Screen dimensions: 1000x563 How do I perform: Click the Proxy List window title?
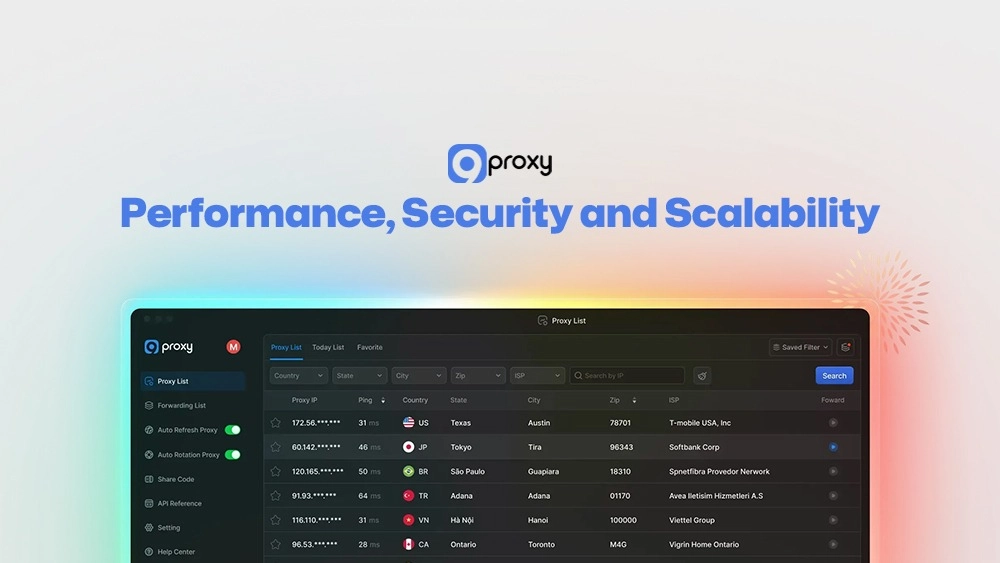click(562, 321)
